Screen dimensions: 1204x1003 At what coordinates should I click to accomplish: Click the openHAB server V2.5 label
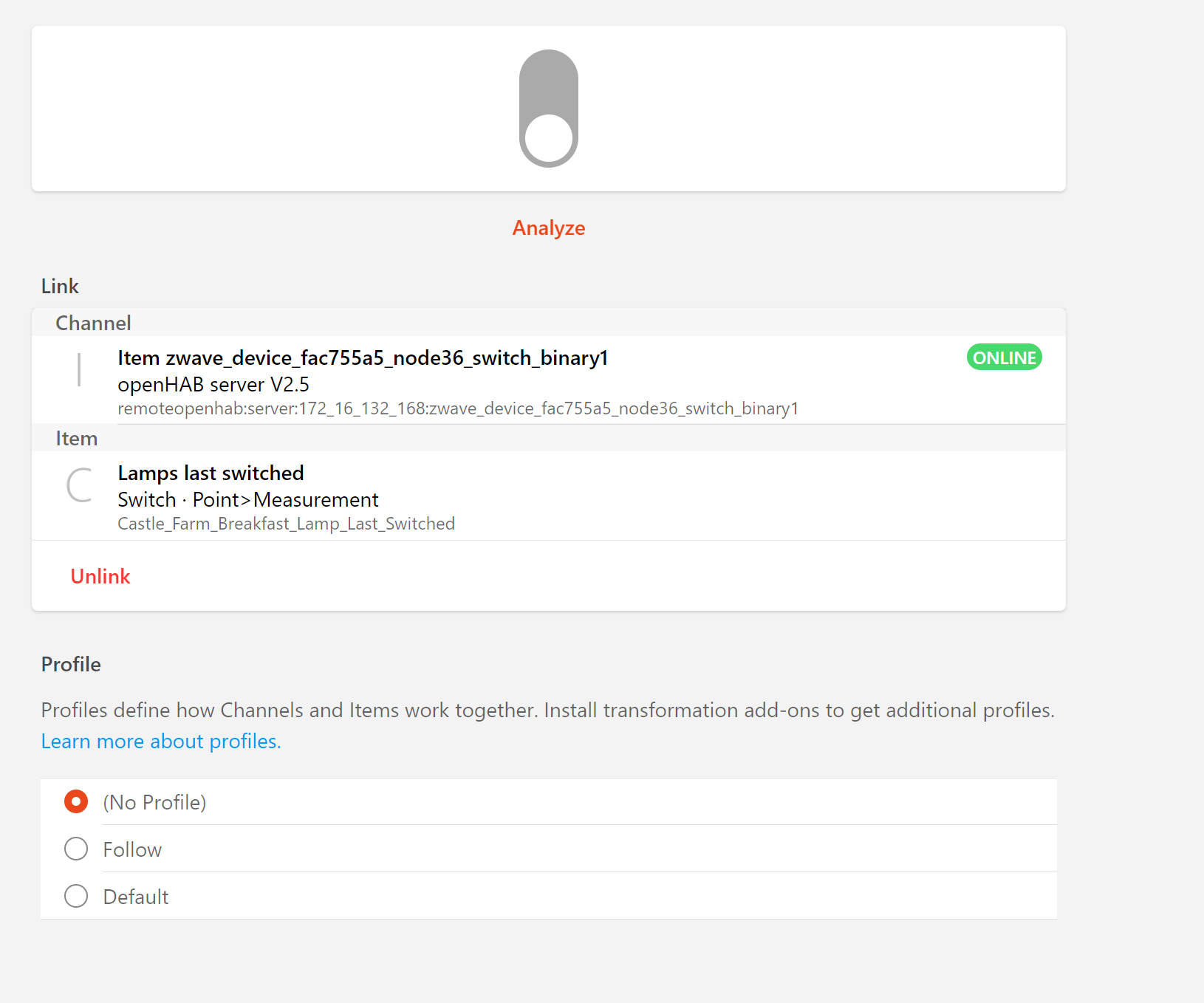(213, 384)
